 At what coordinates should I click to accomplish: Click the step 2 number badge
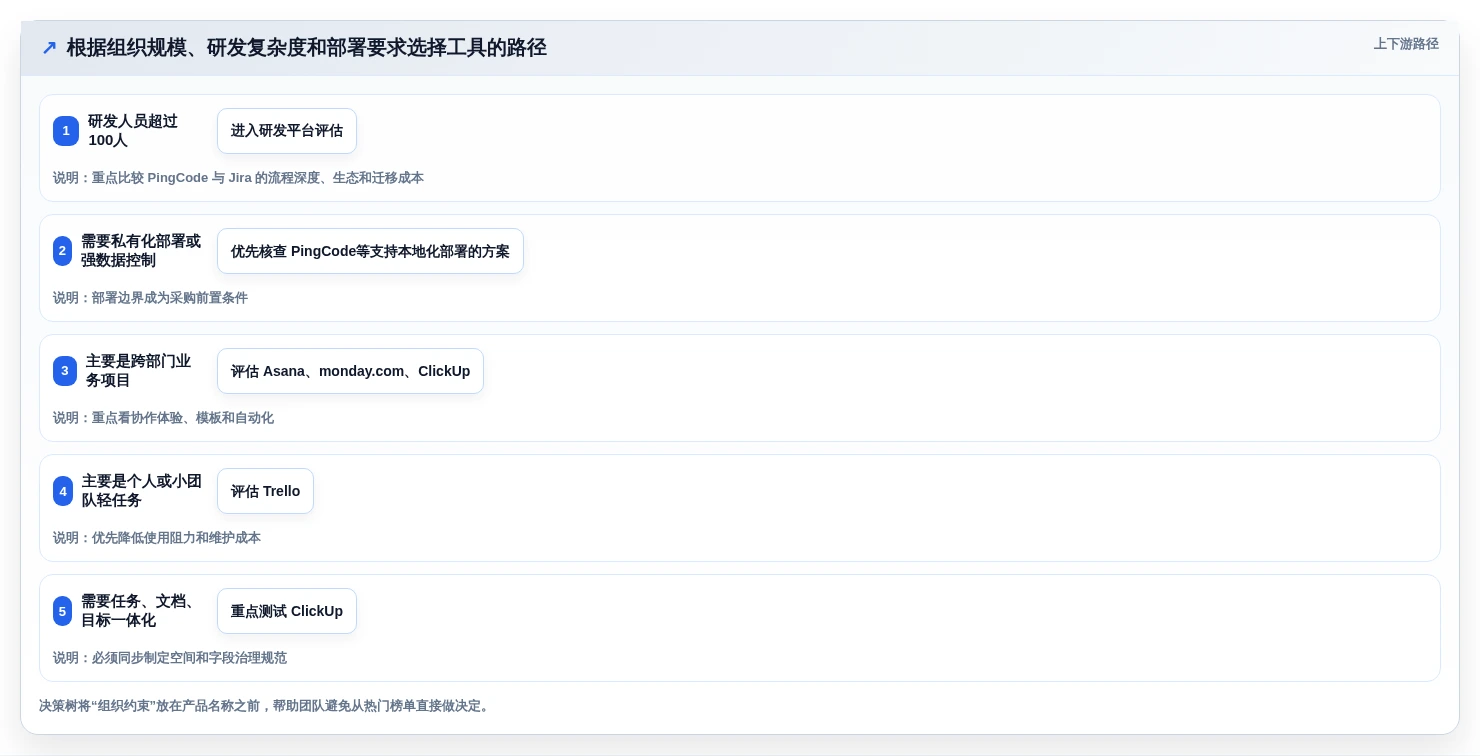coord(62,251)
